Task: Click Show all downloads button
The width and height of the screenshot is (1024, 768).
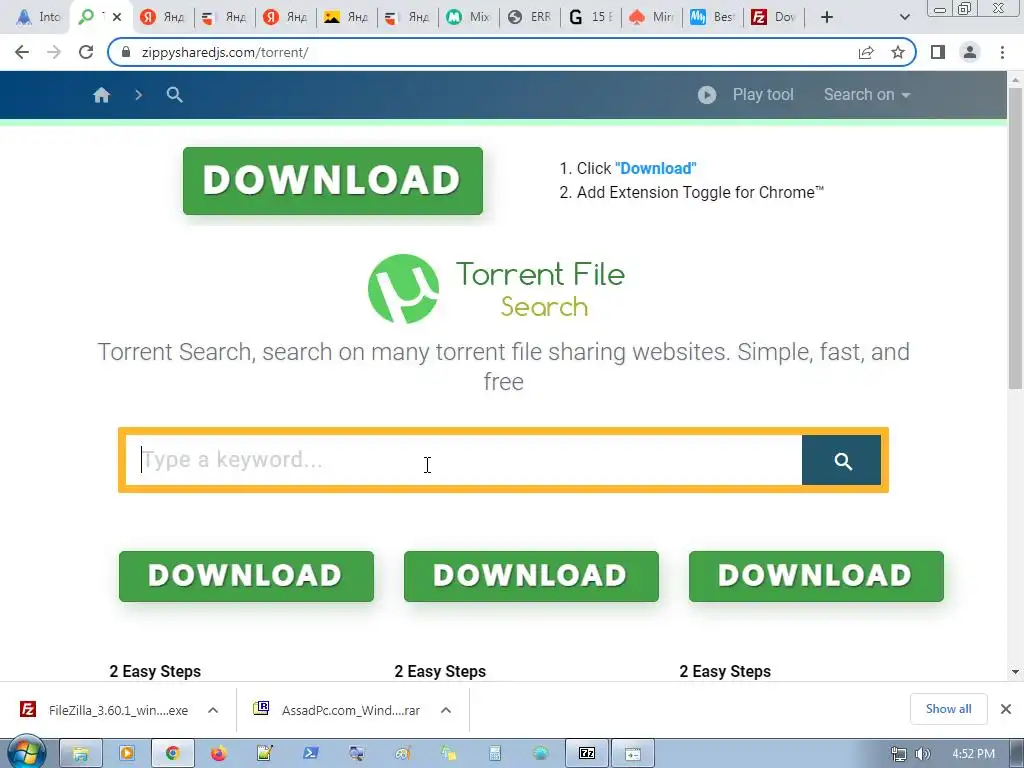Action: [x=948, y=709]
